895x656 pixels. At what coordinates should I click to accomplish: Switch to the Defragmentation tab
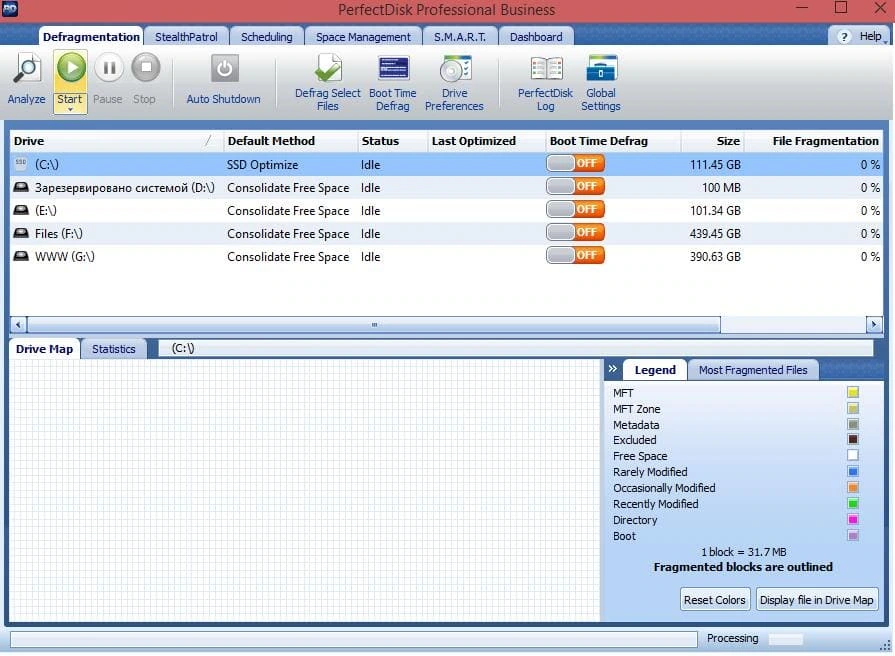[91, 37]
